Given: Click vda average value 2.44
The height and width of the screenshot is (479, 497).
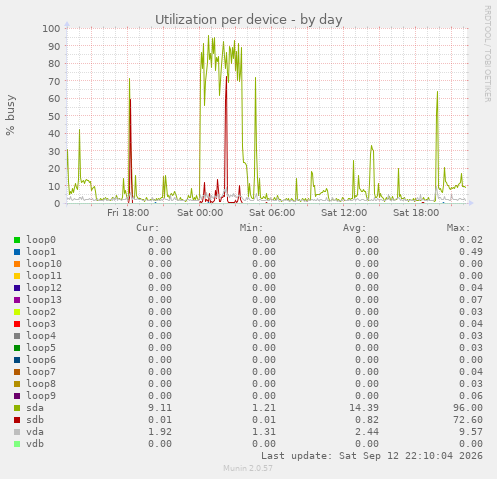Looking at the screenshot, I should coord(367,432).
